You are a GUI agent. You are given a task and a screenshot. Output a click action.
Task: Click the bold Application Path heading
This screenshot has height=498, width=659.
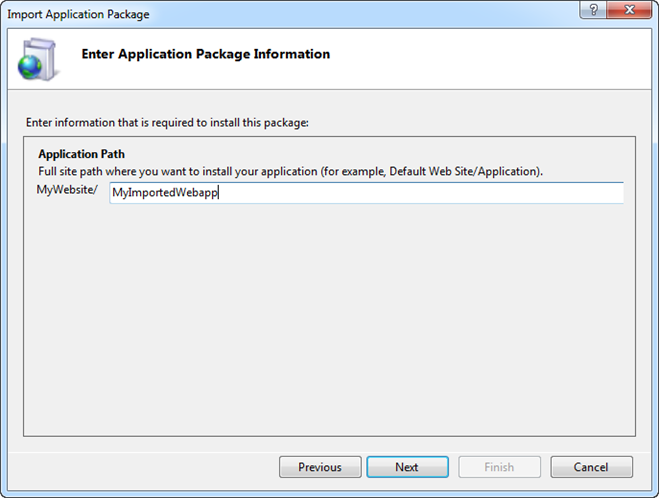tap(81, 155)
